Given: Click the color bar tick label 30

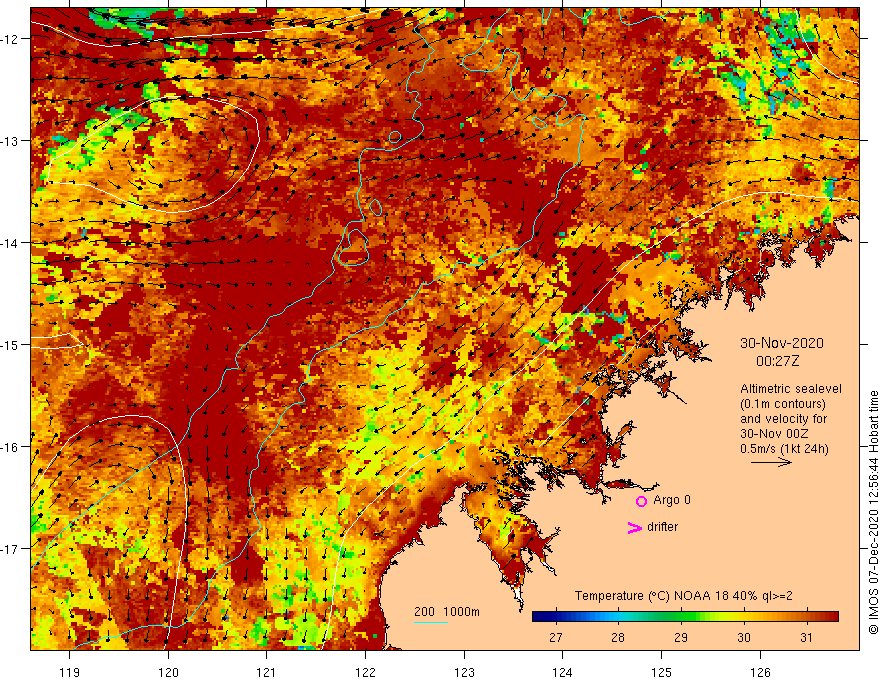Looking at the screenshot, I should pyautogui.click(x=744, y=637).
